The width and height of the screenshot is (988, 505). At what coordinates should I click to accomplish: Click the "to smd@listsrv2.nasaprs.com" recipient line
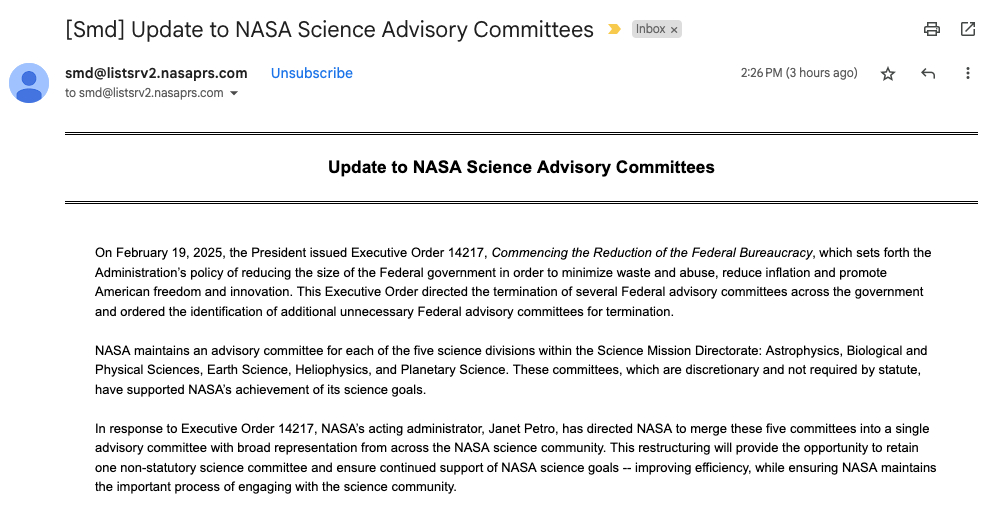click(144, 93)
